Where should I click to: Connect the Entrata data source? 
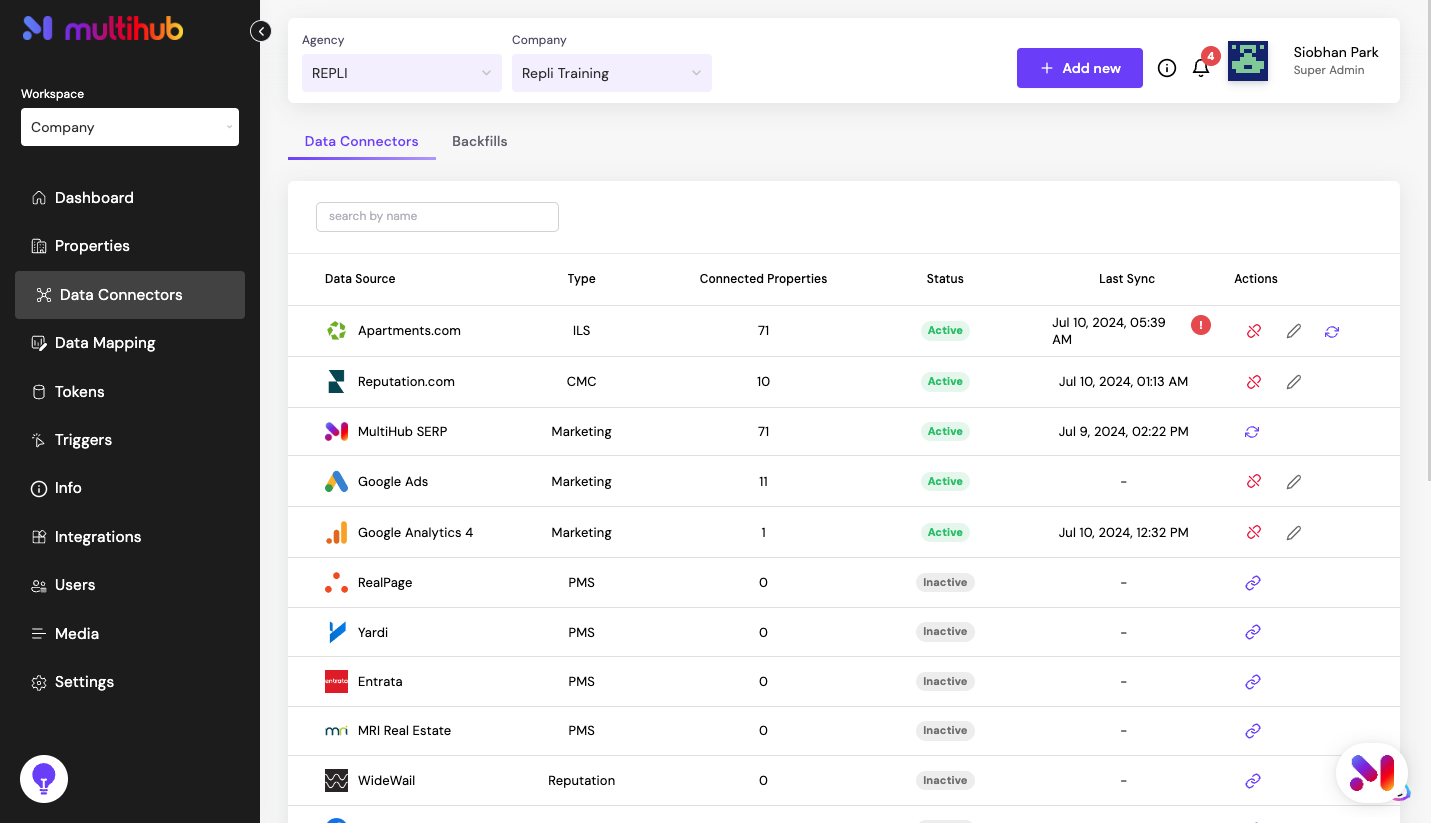1252,682
